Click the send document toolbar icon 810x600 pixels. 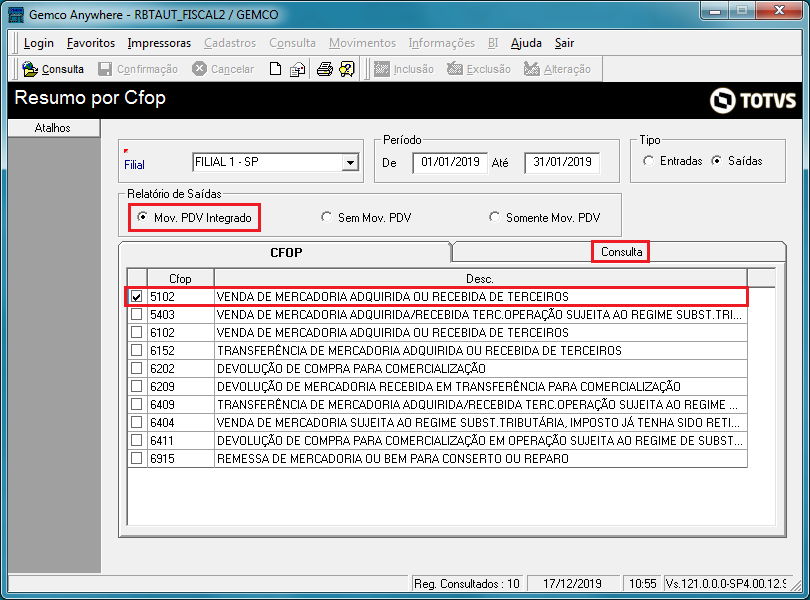click(297, 69)
